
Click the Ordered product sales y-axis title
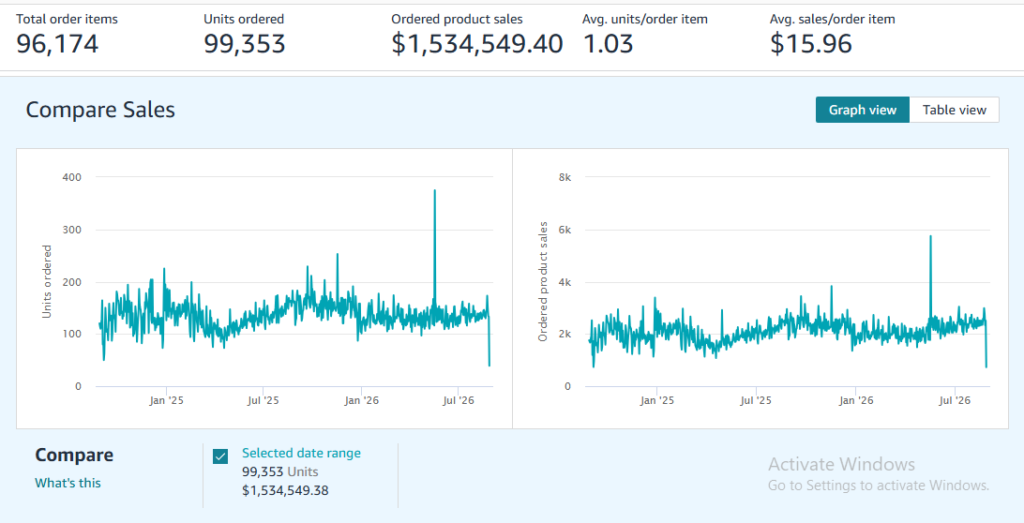pos(542,281)
